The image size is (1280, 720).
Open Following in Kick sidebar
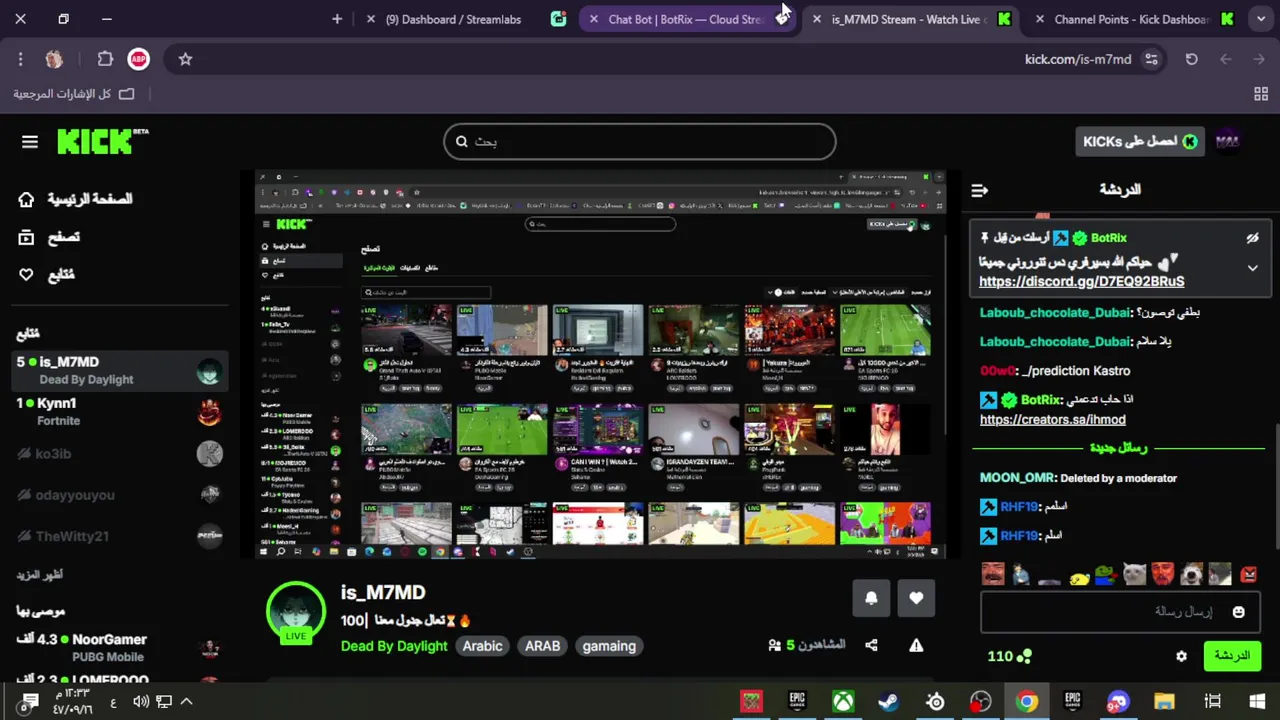tap(47, 274)
